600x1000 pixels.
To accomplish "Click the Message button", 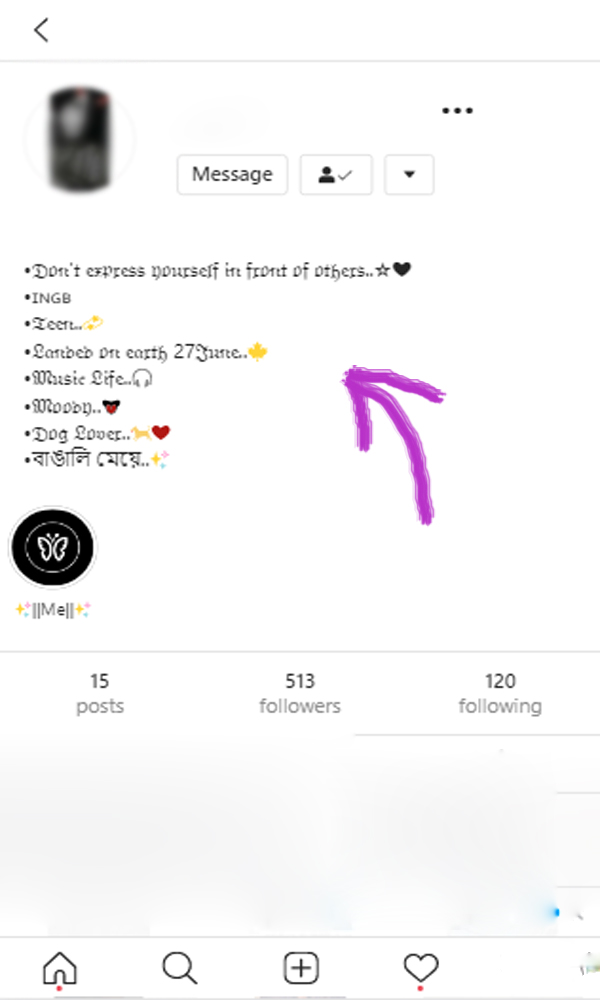I will [x=232, y=174].
